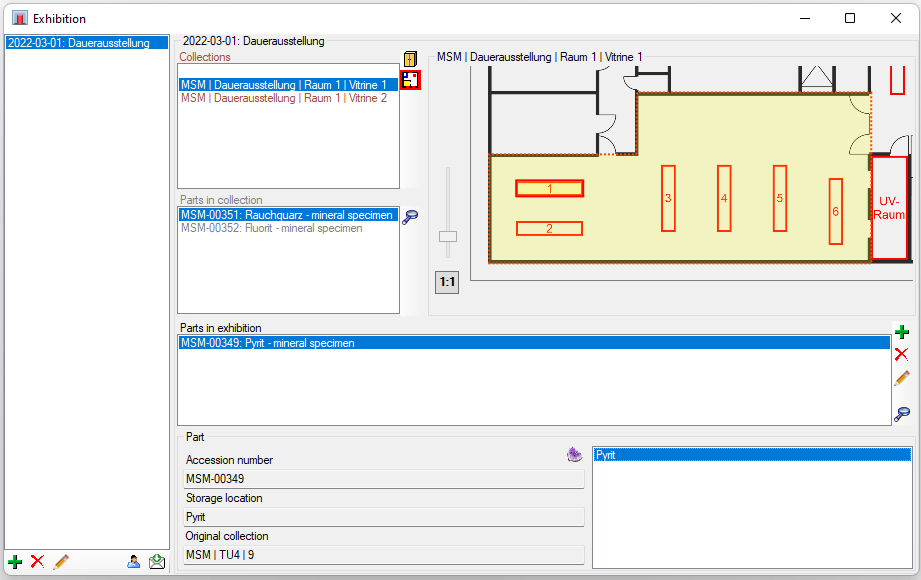Select MSM-00349: Pyrit in Parts in exhibition

coord(534,343)
